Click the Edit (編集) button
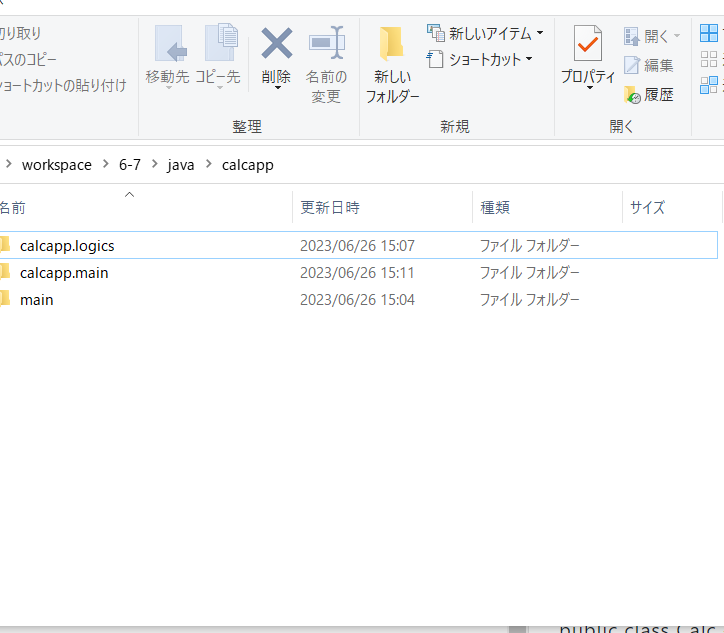The image size is (724, 633). 649,65
